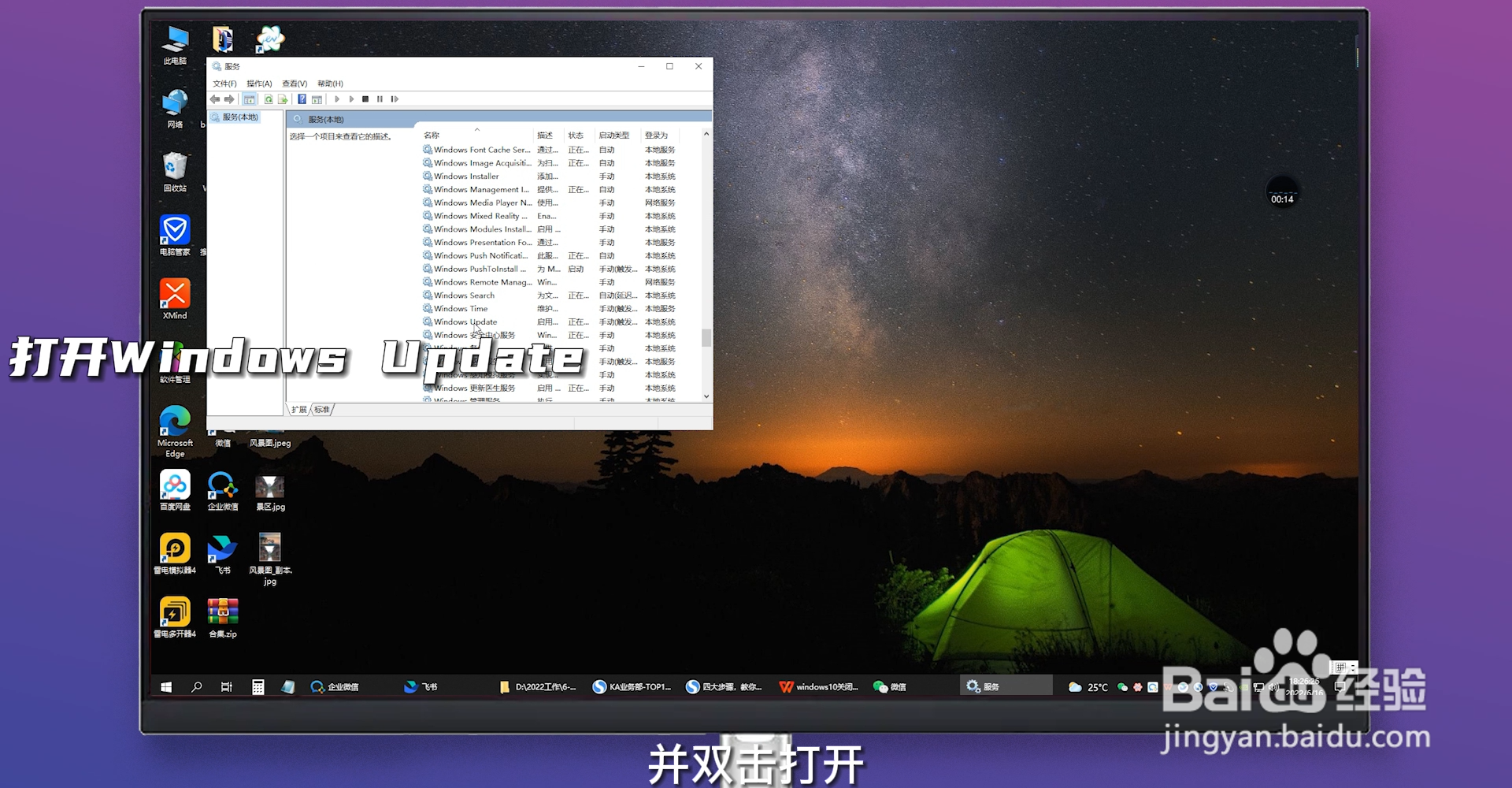Open 网络 desktop icon
Viewport: 1512px width, 788px height.
(175, 109)
